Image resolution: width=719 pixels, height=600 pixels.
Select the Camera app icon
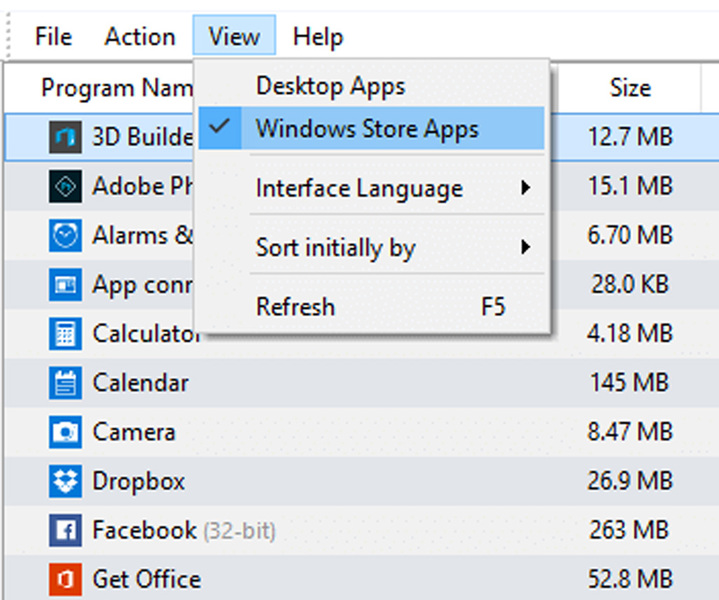65,432
